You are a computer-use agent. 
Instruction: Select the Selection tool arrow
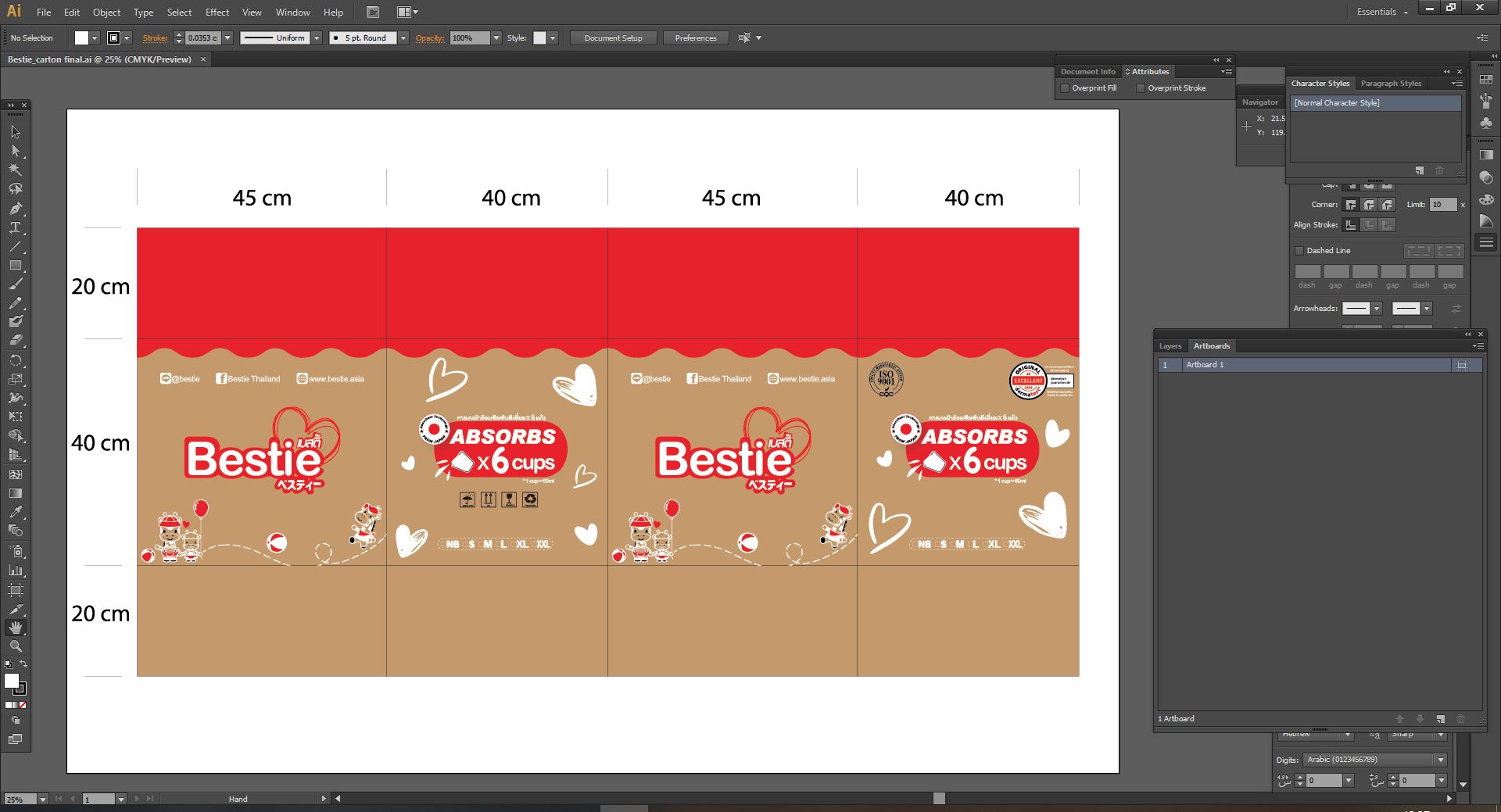[x=16, y=132]
